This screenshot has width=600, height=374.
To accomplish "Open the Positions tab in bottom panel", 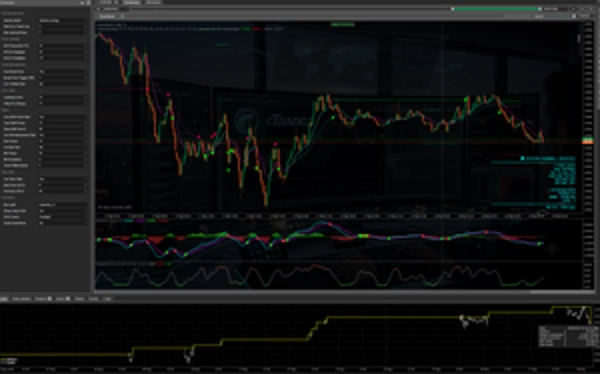I will (x=43, y=299).
